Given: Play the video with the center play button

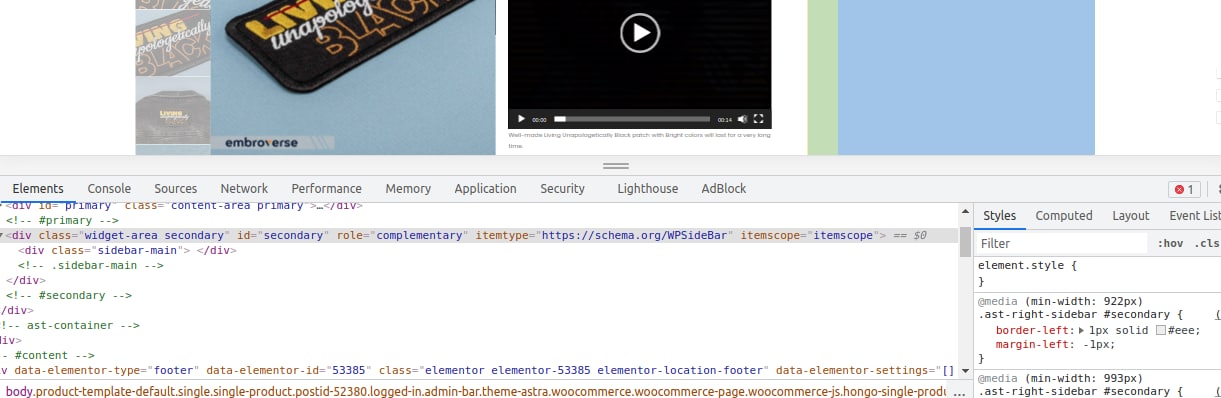Looking at the screenshot, I should point(640,33).
